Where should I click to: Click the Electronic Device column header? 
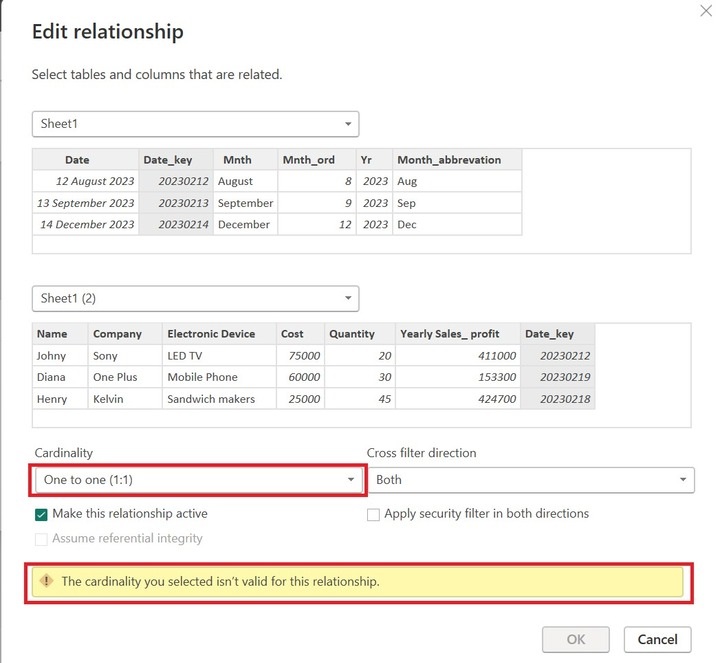[211, 334]
